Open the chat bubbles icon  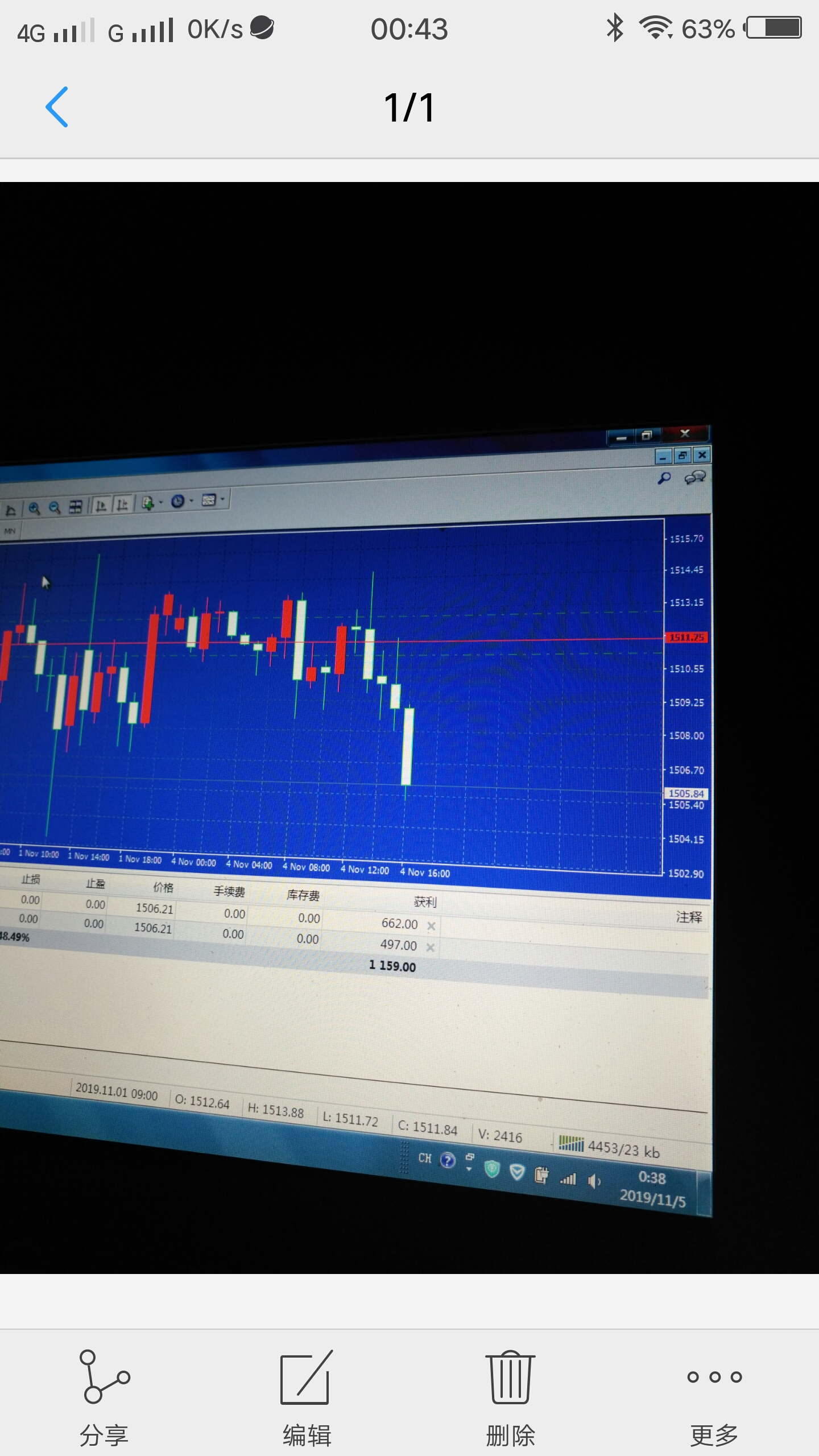tap(695, 477)
